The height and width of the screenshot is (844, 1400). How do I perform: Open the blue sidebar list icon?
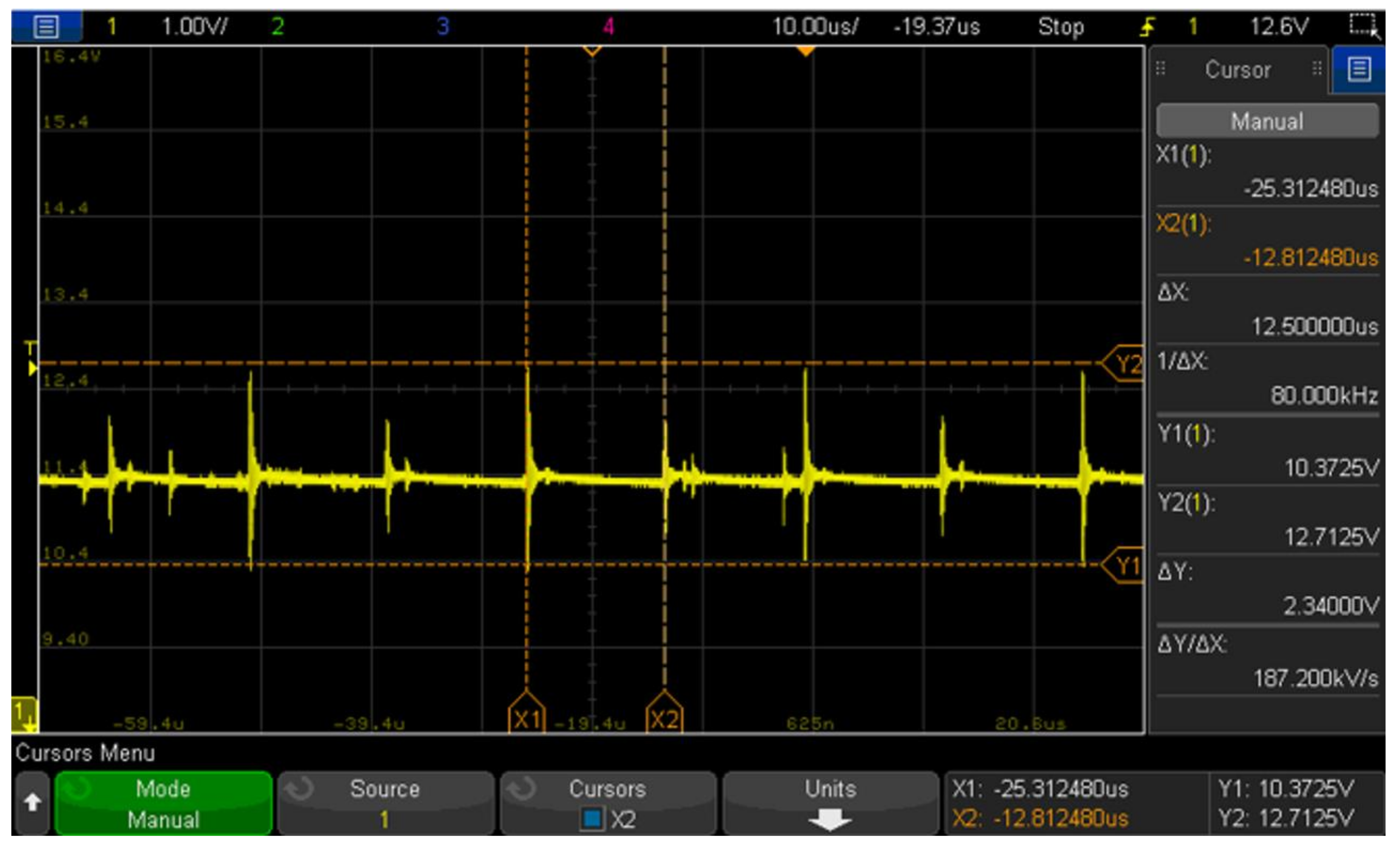pyautogui.click(x=1359, y=70)
